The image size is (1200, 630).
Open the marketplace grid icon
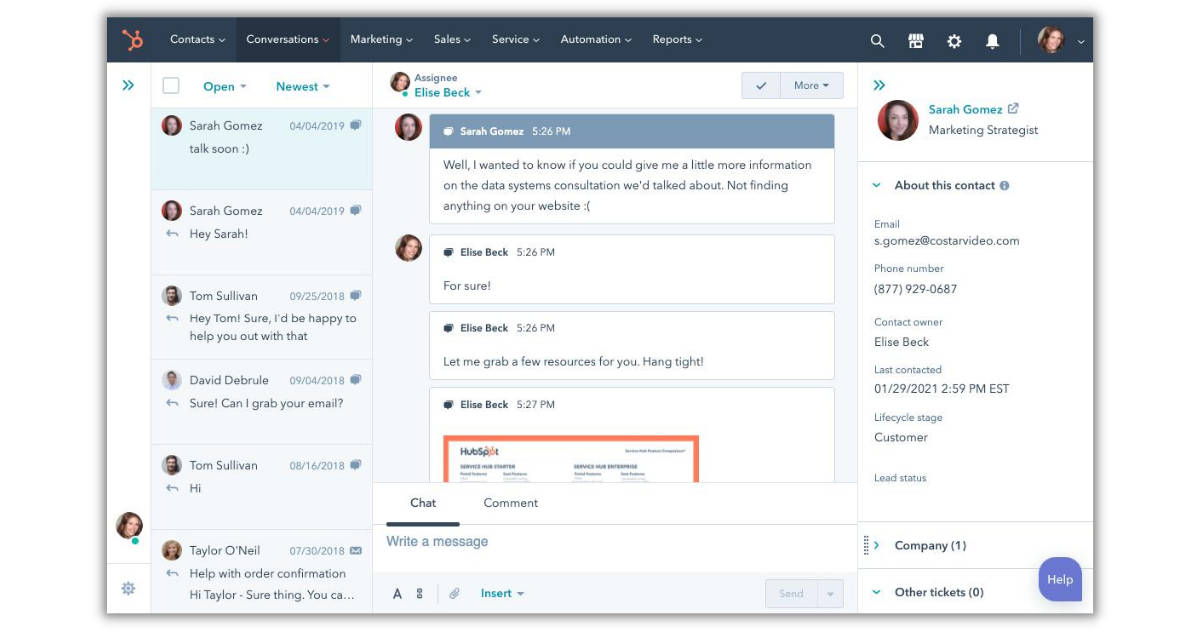pyautogui.click(x=915, y=41)
